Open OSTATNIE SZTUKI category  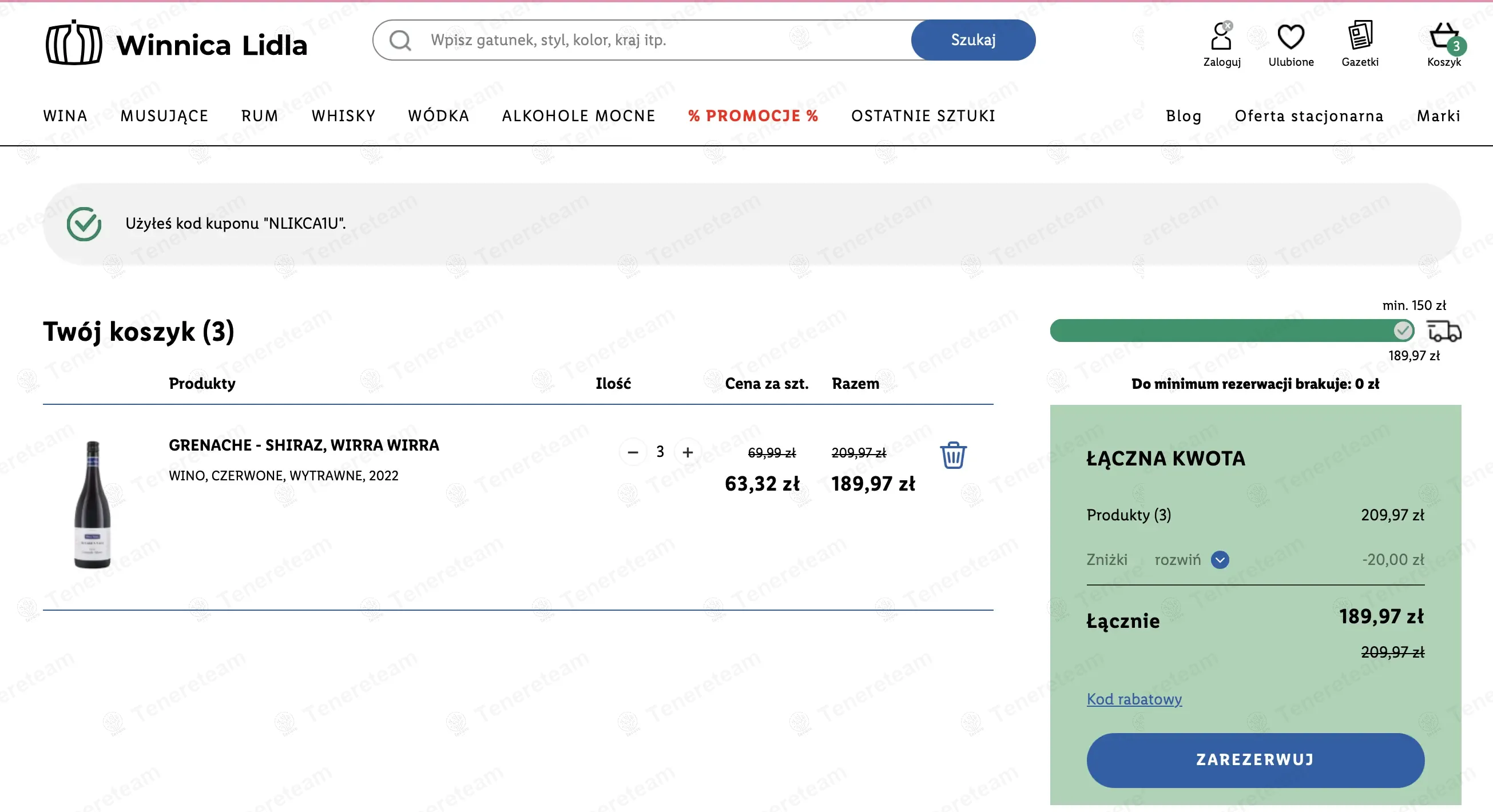click(923, 116)
